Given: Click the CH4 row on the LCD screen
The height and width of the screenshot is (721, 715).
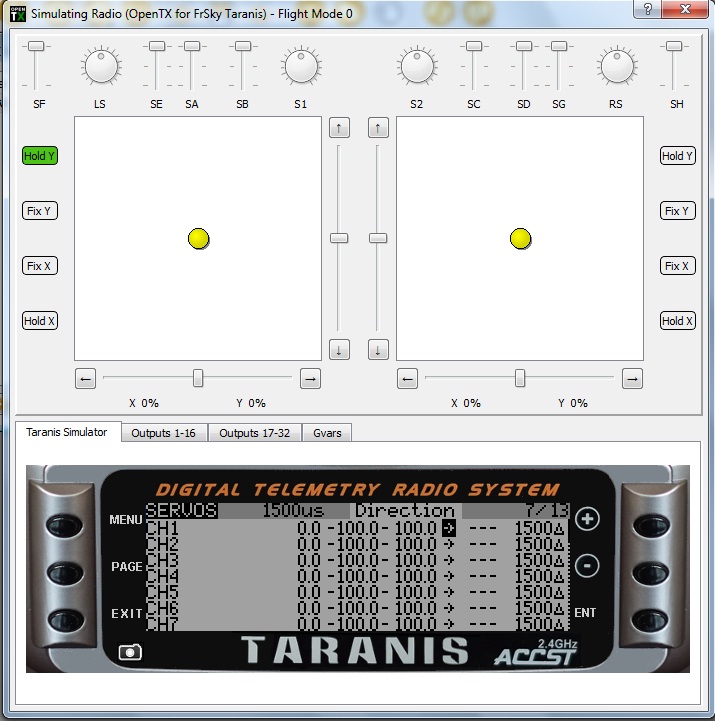Looking at the screenshot, I should coord(357,576).
